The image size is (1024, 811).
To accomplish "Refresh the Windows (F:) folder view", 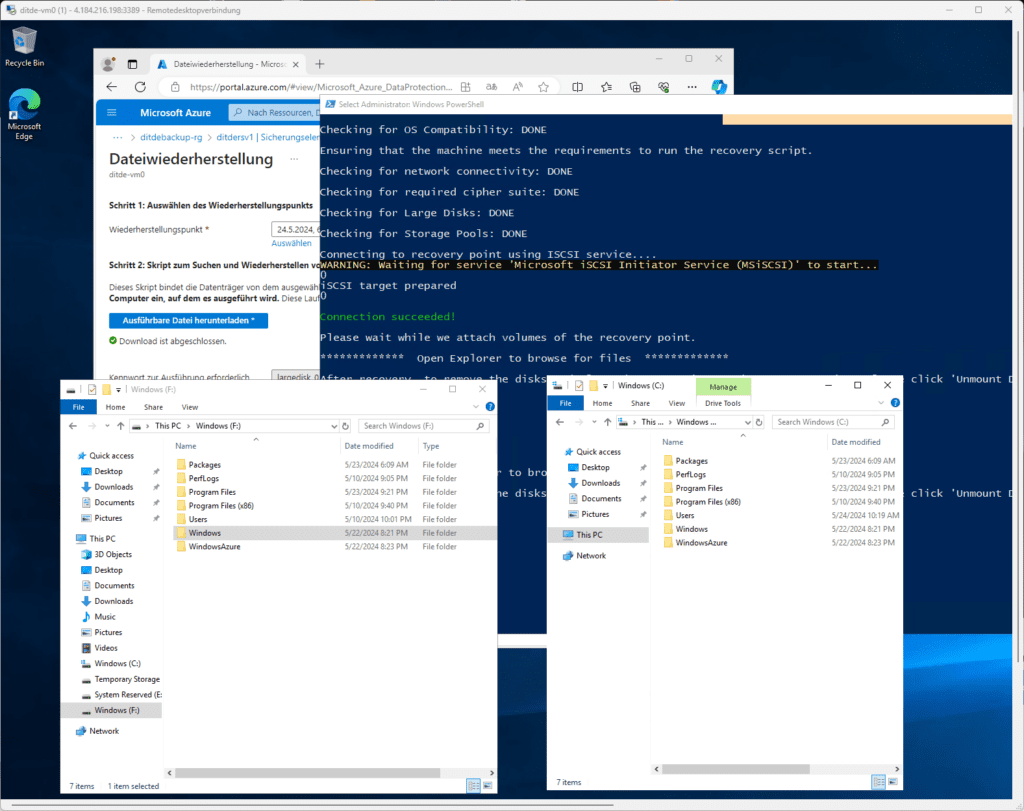I will [x=345, y=426].
